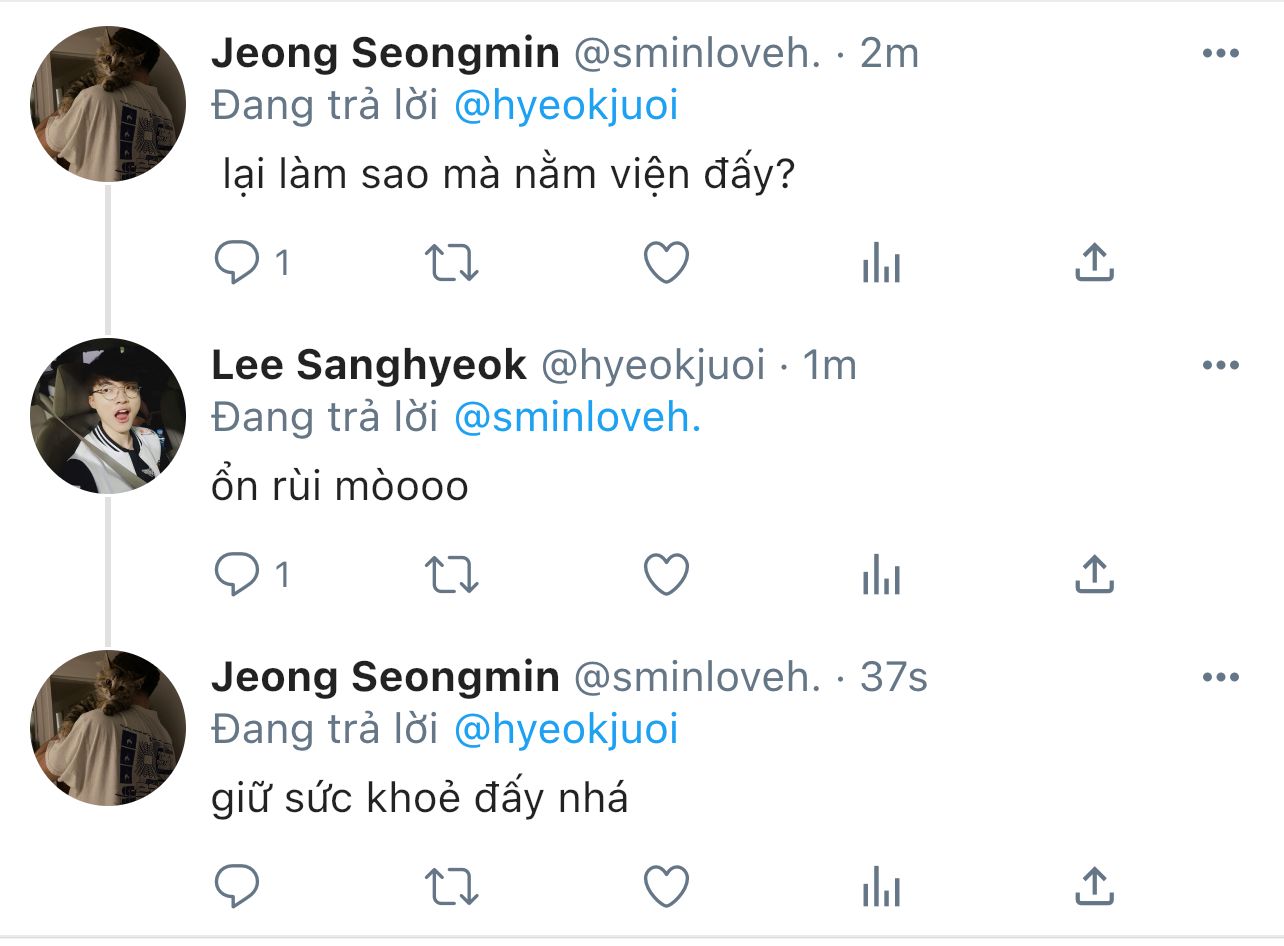Retweet Lee Sanghyeok's tweet

click(x=452, y=575)
